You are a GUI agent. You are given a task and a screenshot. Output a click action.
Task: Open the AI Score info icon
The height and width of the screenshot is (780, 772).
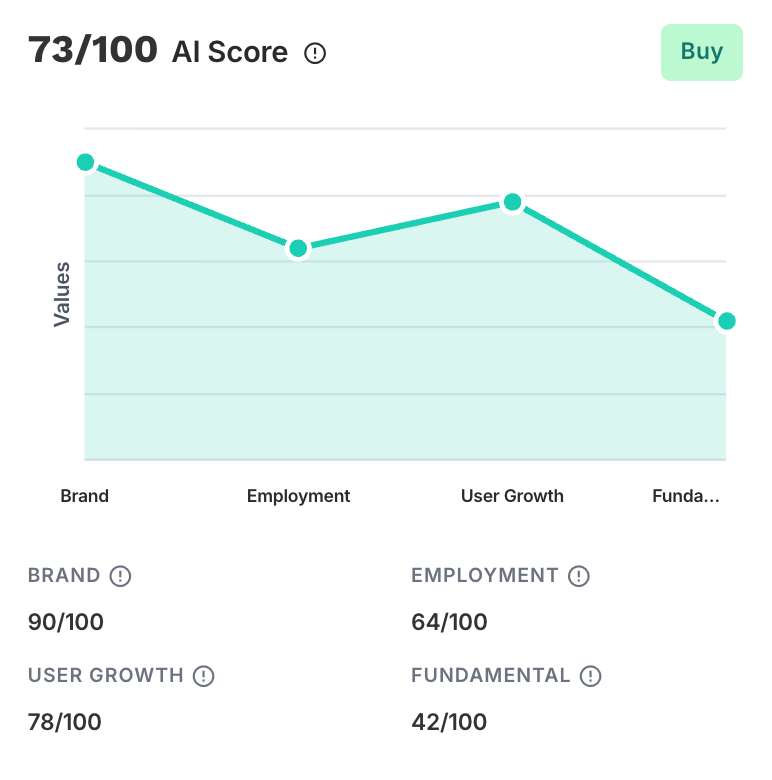[x=315, y=53]
